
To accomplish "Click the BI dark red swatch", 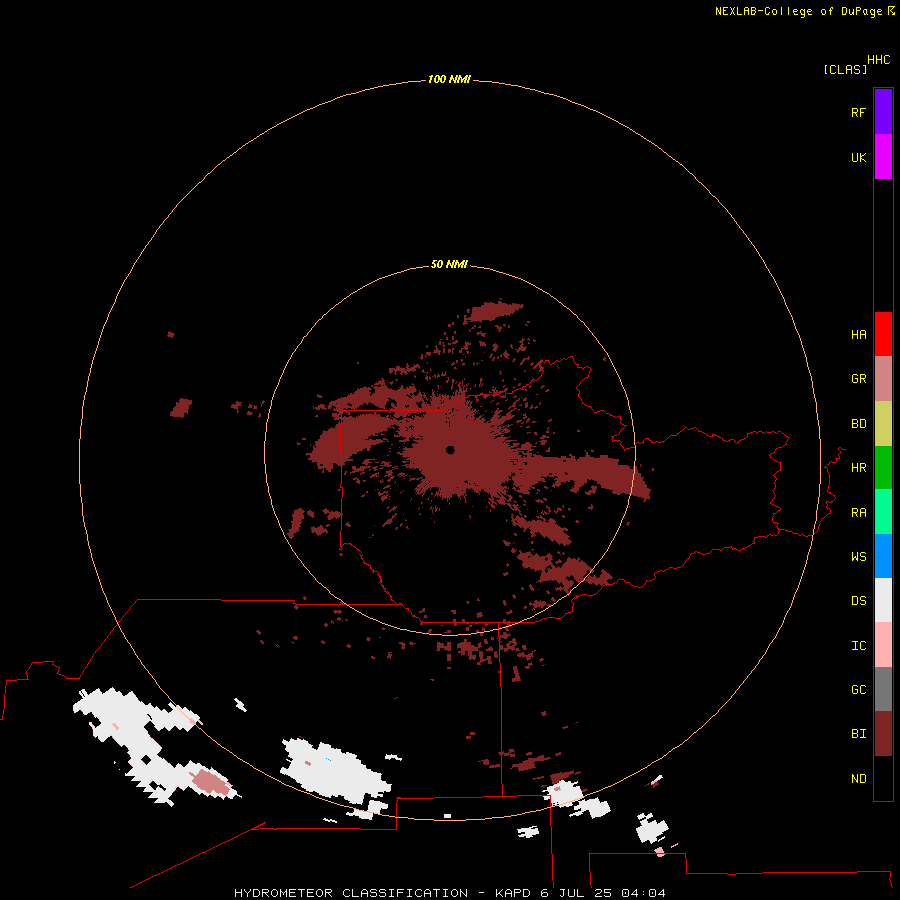I will pos(883,734).
